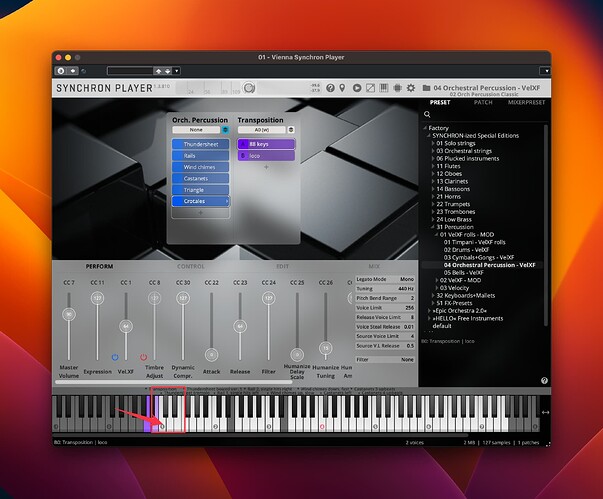The width and height of the screenshot is (603, 499).
Task: Click the previous preset up arrow
Action: point(158,71)
